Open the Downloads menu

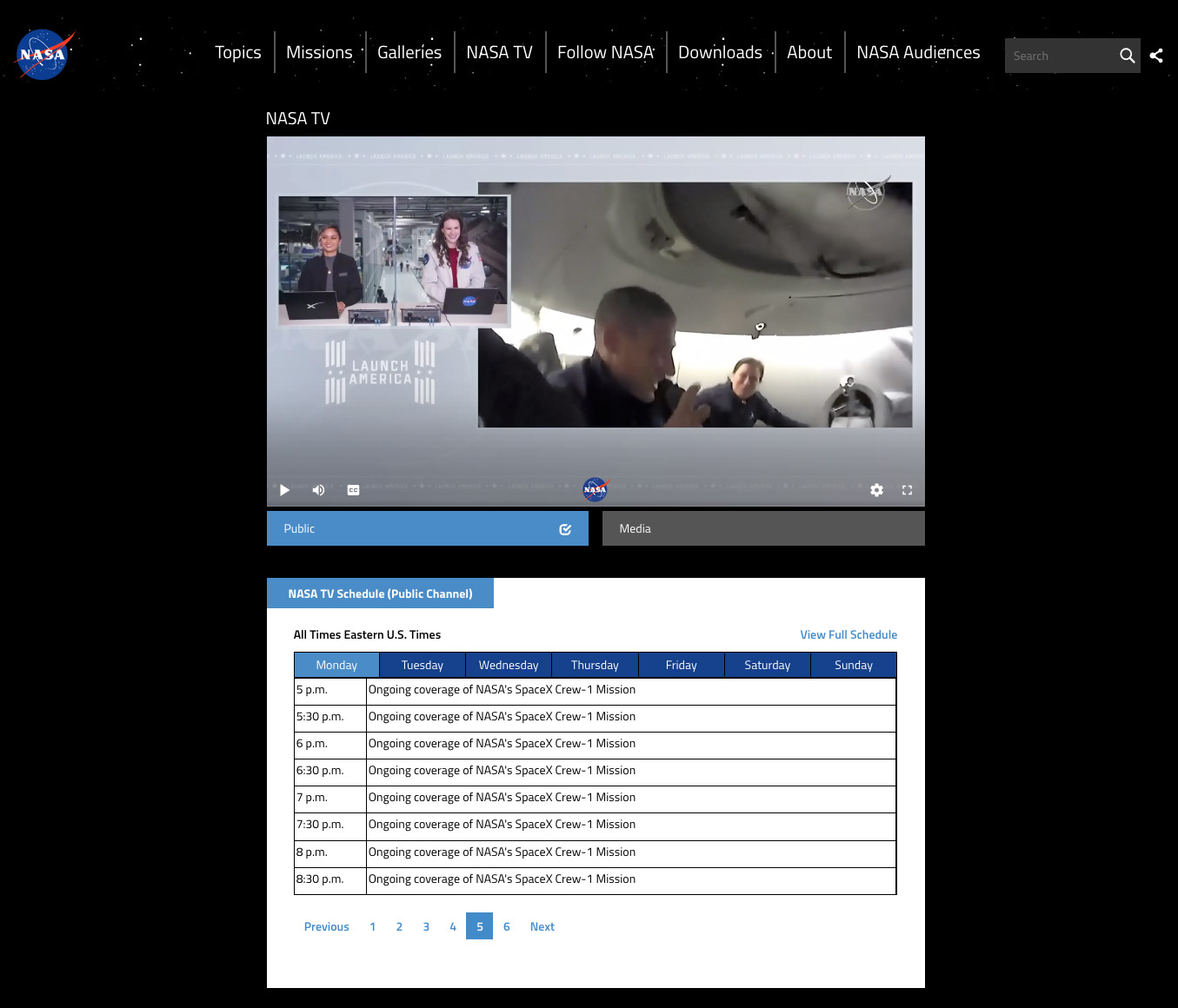pos(720,52)
